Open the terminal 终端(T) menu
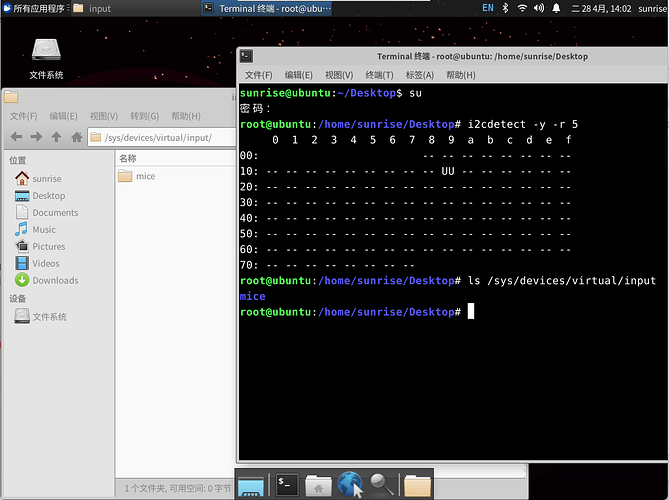The height and width of the screenshot is (500, 669). pos(379,75)
